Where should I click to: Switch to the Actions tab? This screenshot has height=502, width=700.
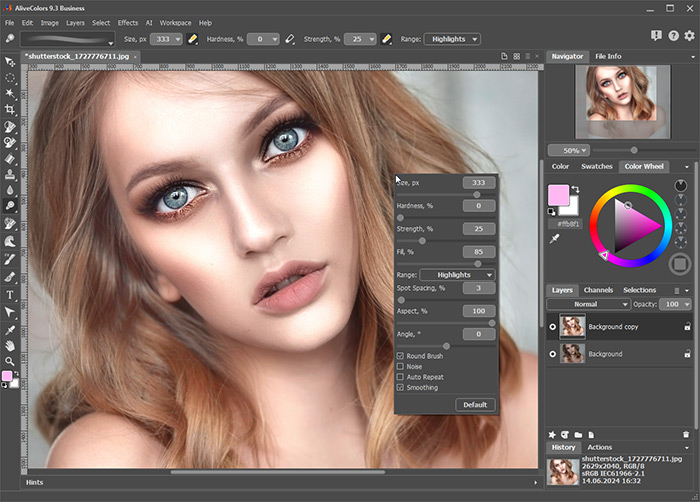click(x=600, y=448)
